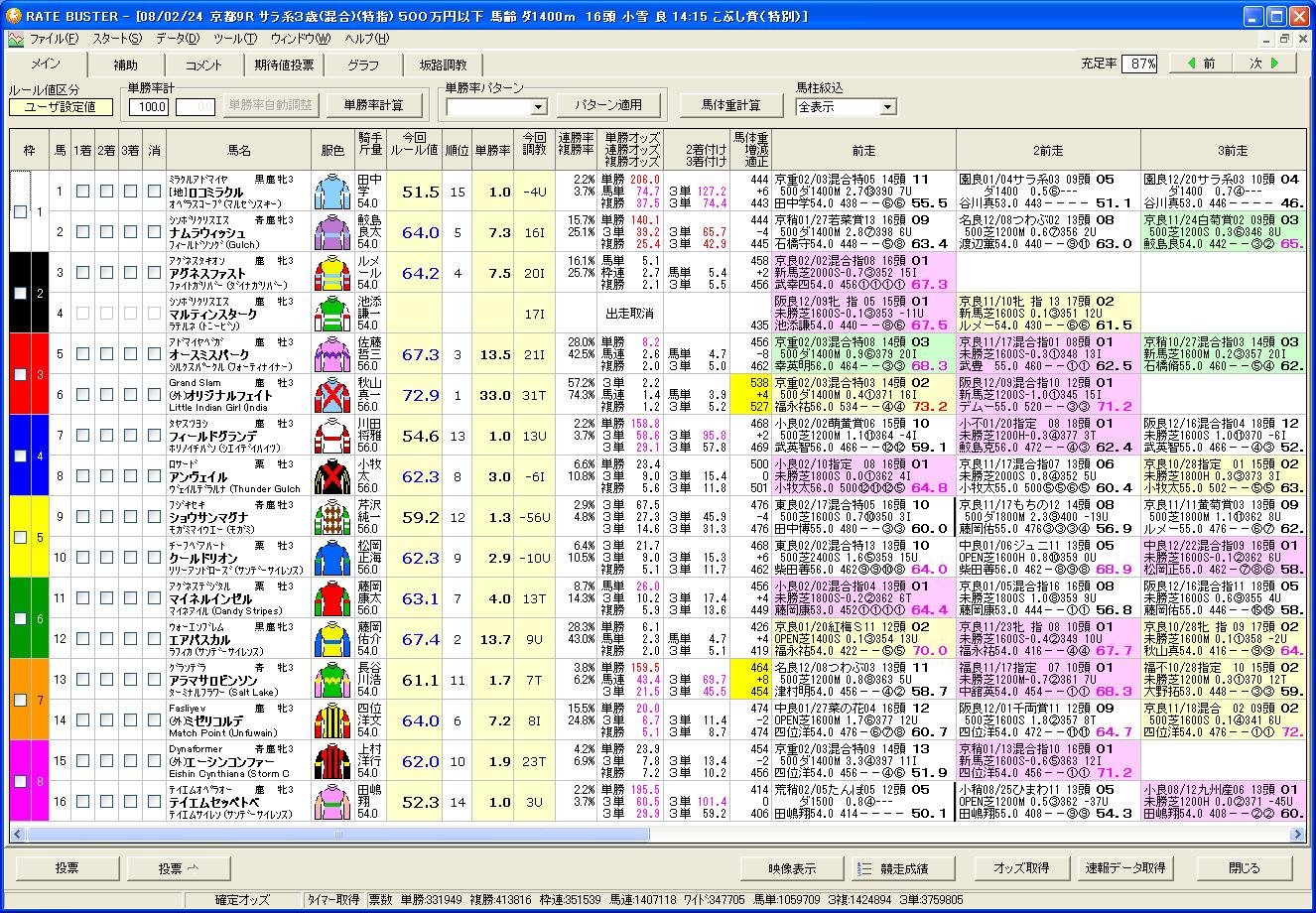Tick the 3着 checkbox for アグネスファスト
The width and height of the screenshot is (1316, 913).
[131, 273]
